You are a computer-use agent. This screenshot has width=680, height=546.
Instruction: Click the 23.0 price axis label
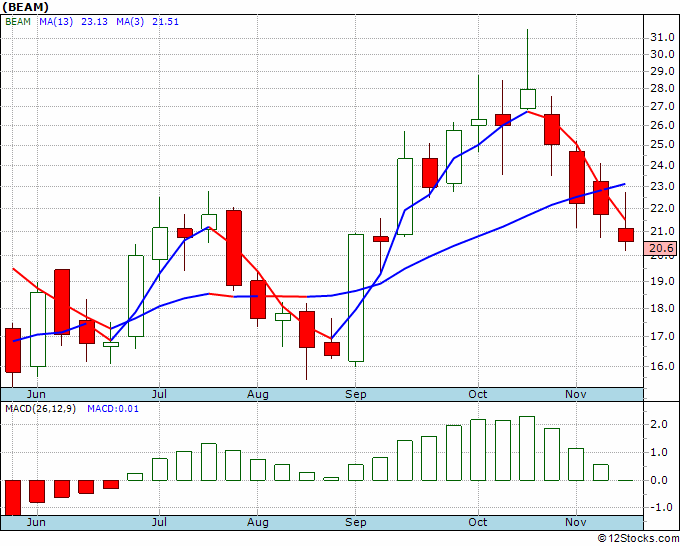[662, 186]
